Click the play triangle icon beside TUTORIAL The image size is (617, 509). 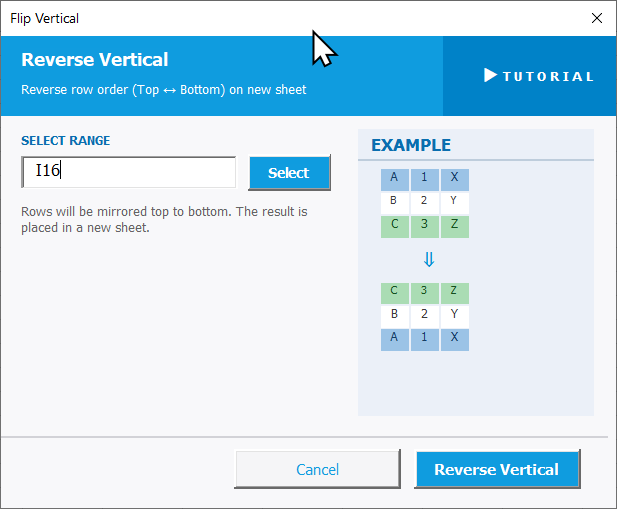coord(490,75)
